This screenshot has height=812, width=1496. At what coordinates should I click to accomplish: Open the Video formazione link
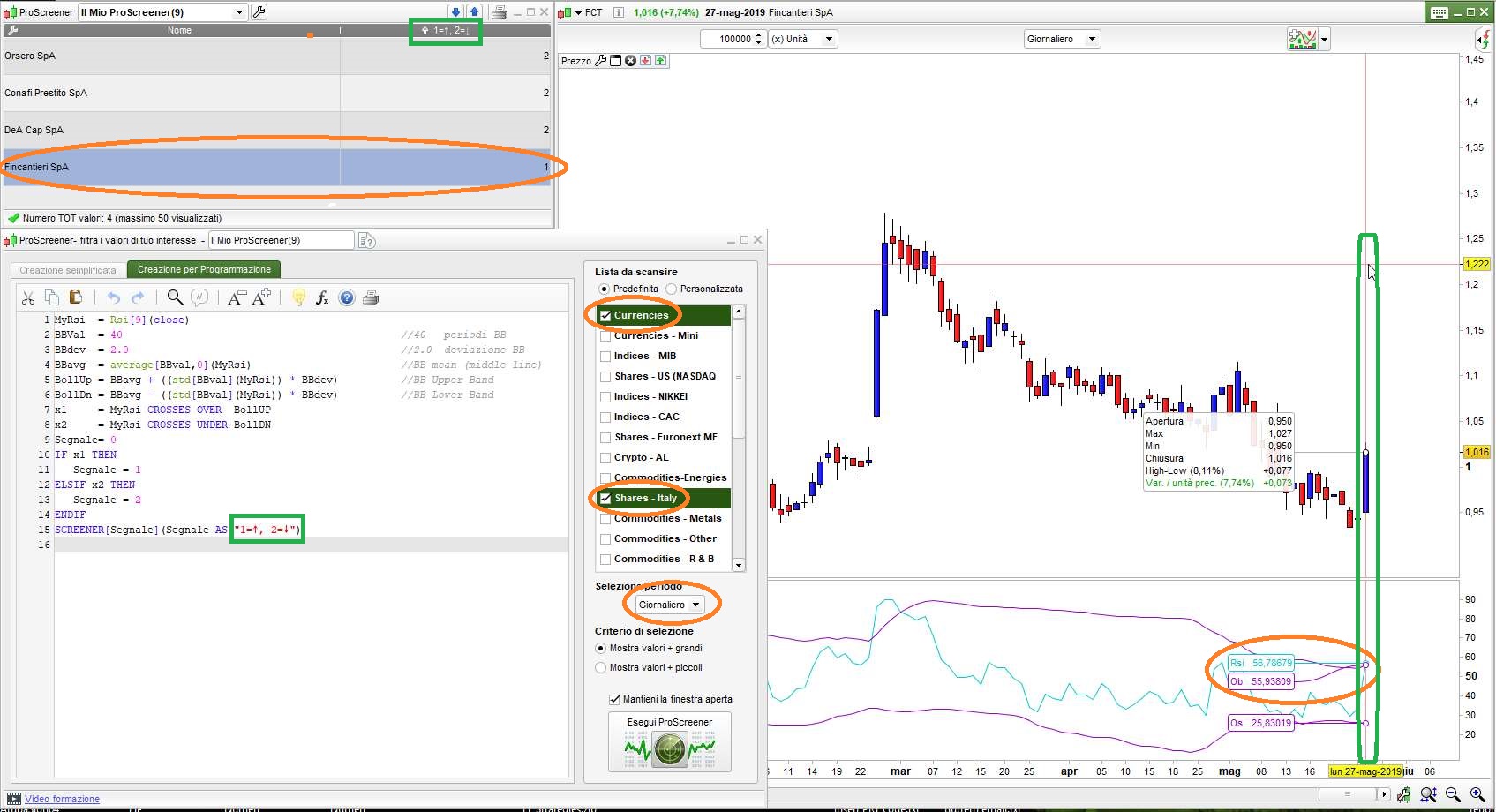62,799
